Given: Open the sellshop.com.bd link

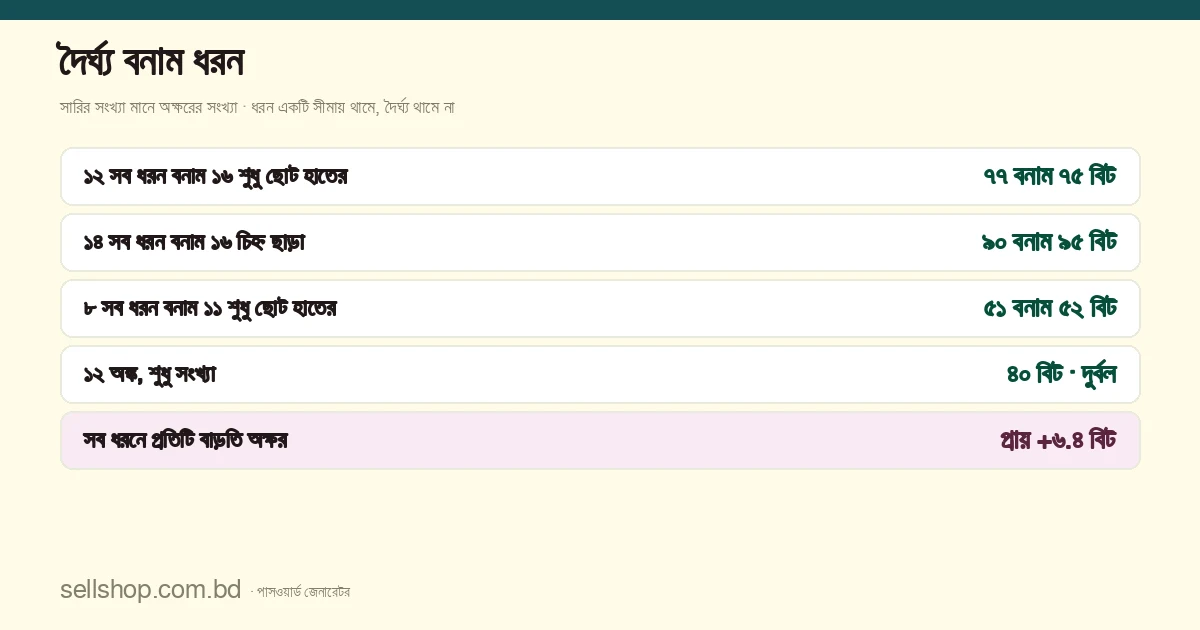Looking at the screenshot, I should click(151, 590).
